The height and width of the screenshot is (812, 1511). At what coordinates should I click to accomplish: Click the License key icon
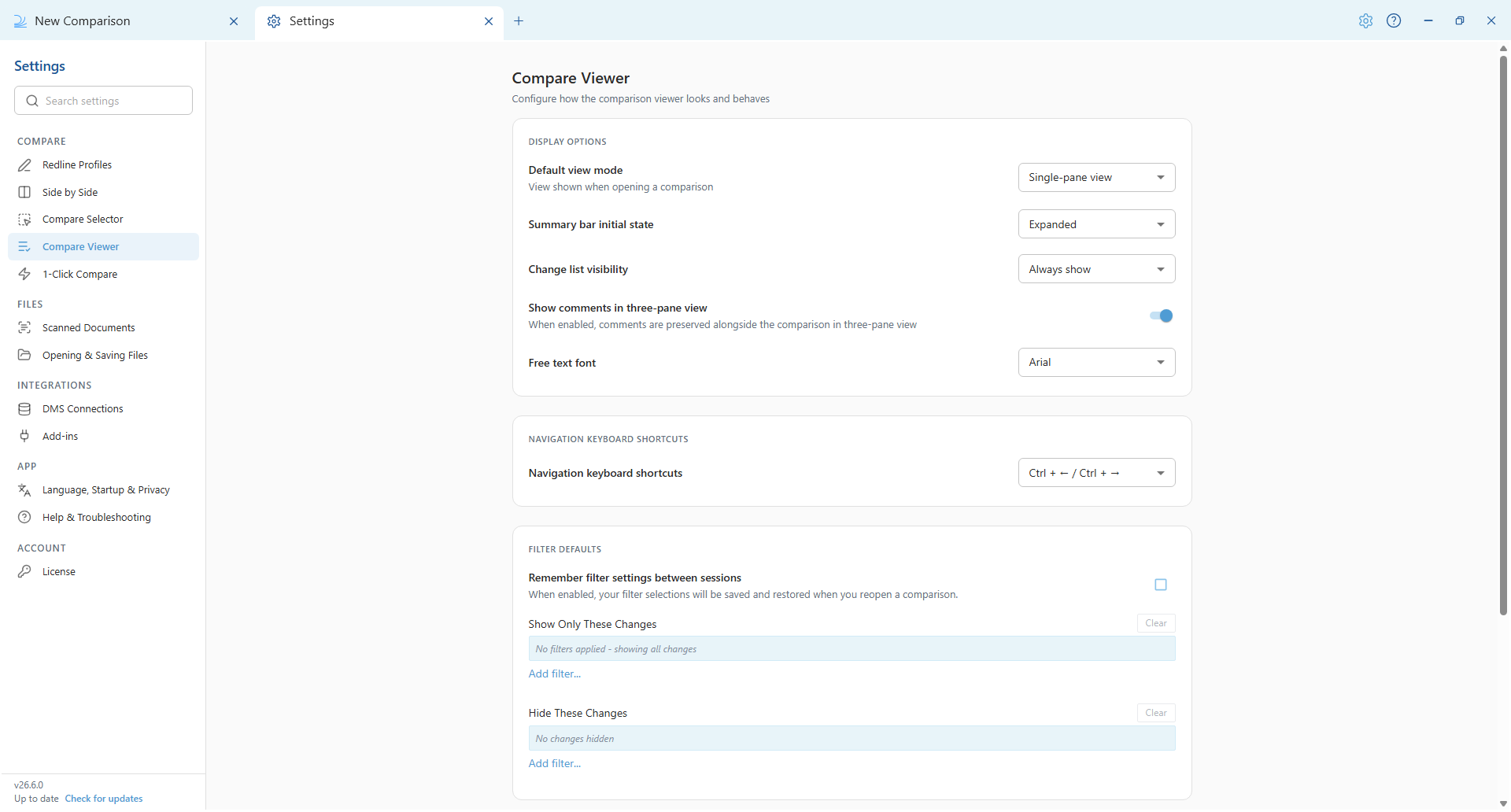point(24,572)
